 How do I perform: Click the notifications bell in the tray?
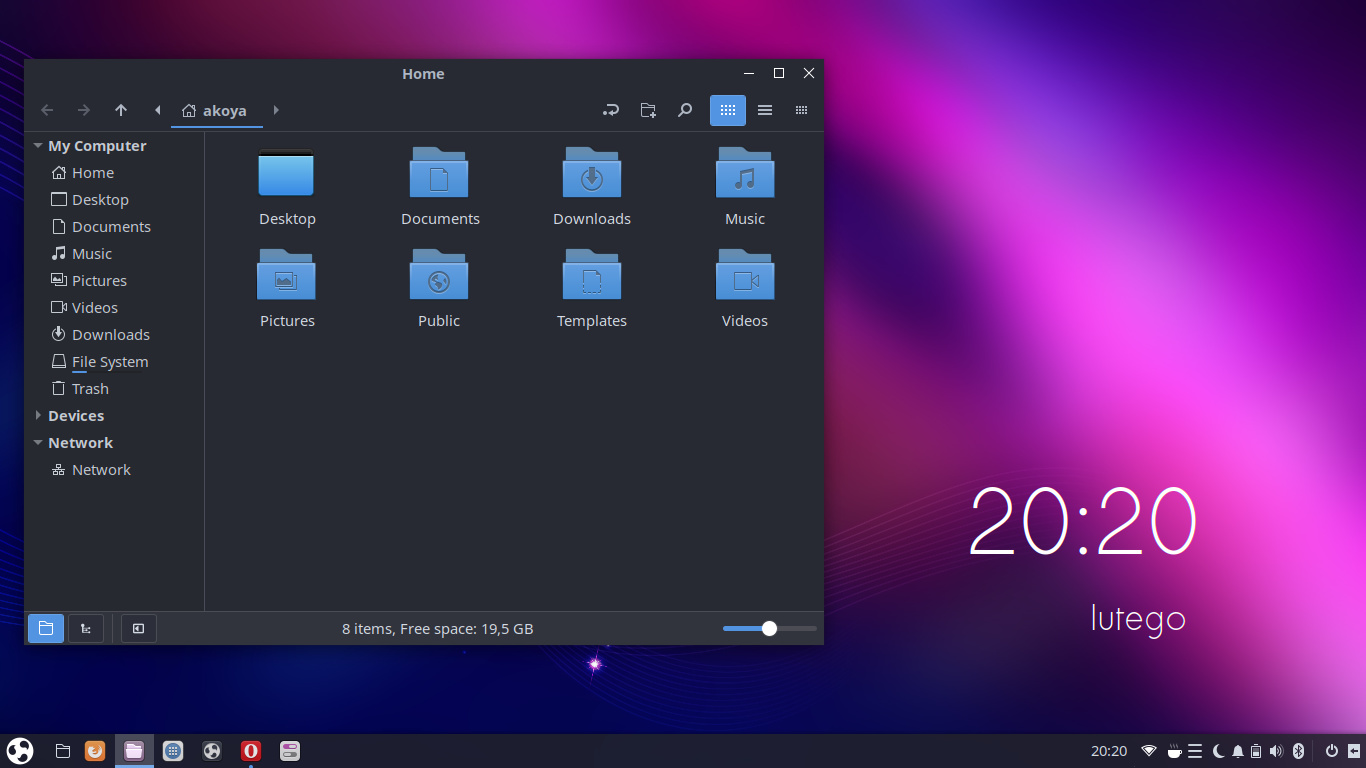click(x=1237, y=750)
